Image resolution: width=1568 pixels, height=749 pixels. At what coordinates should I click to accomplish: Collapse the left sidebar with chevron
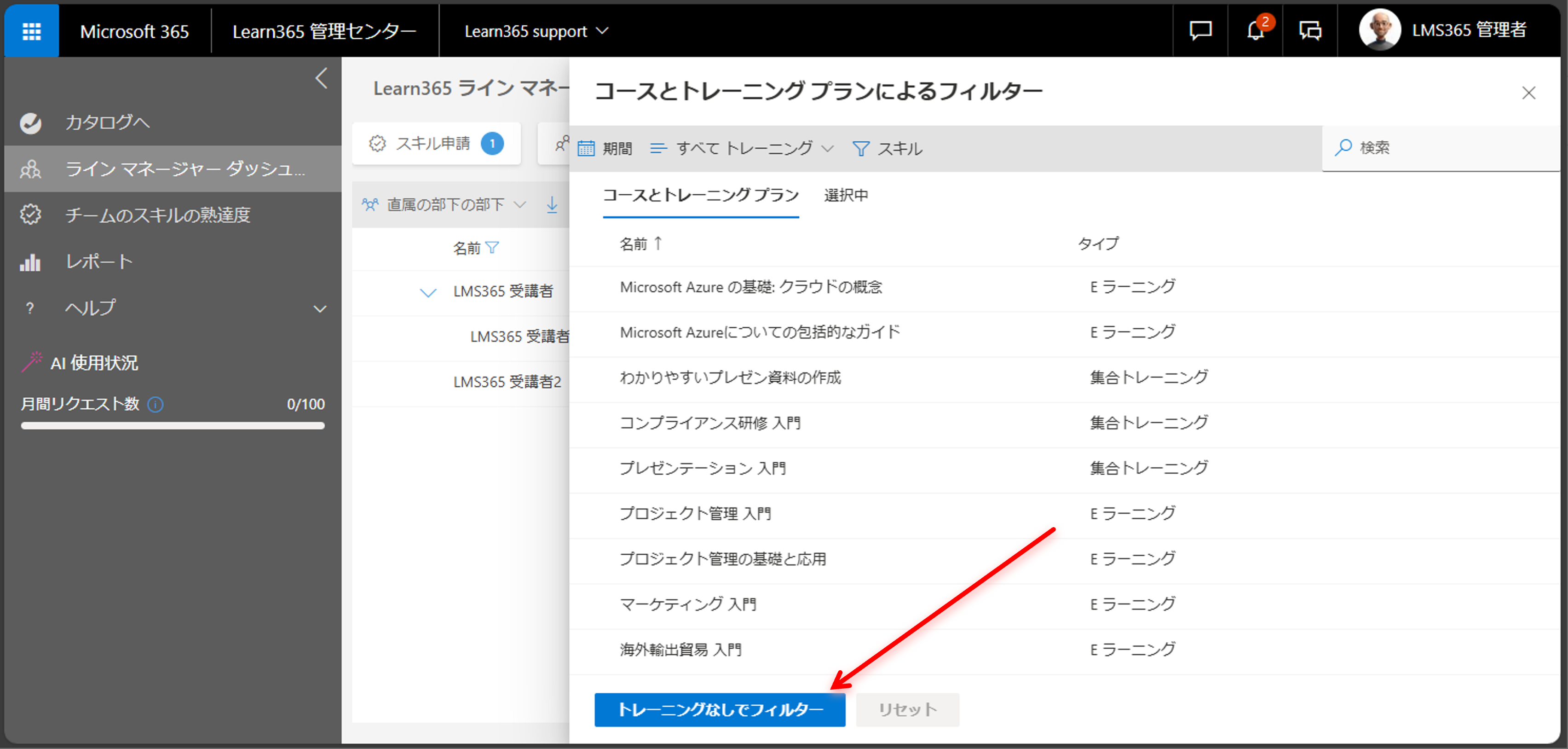[322, 79]
